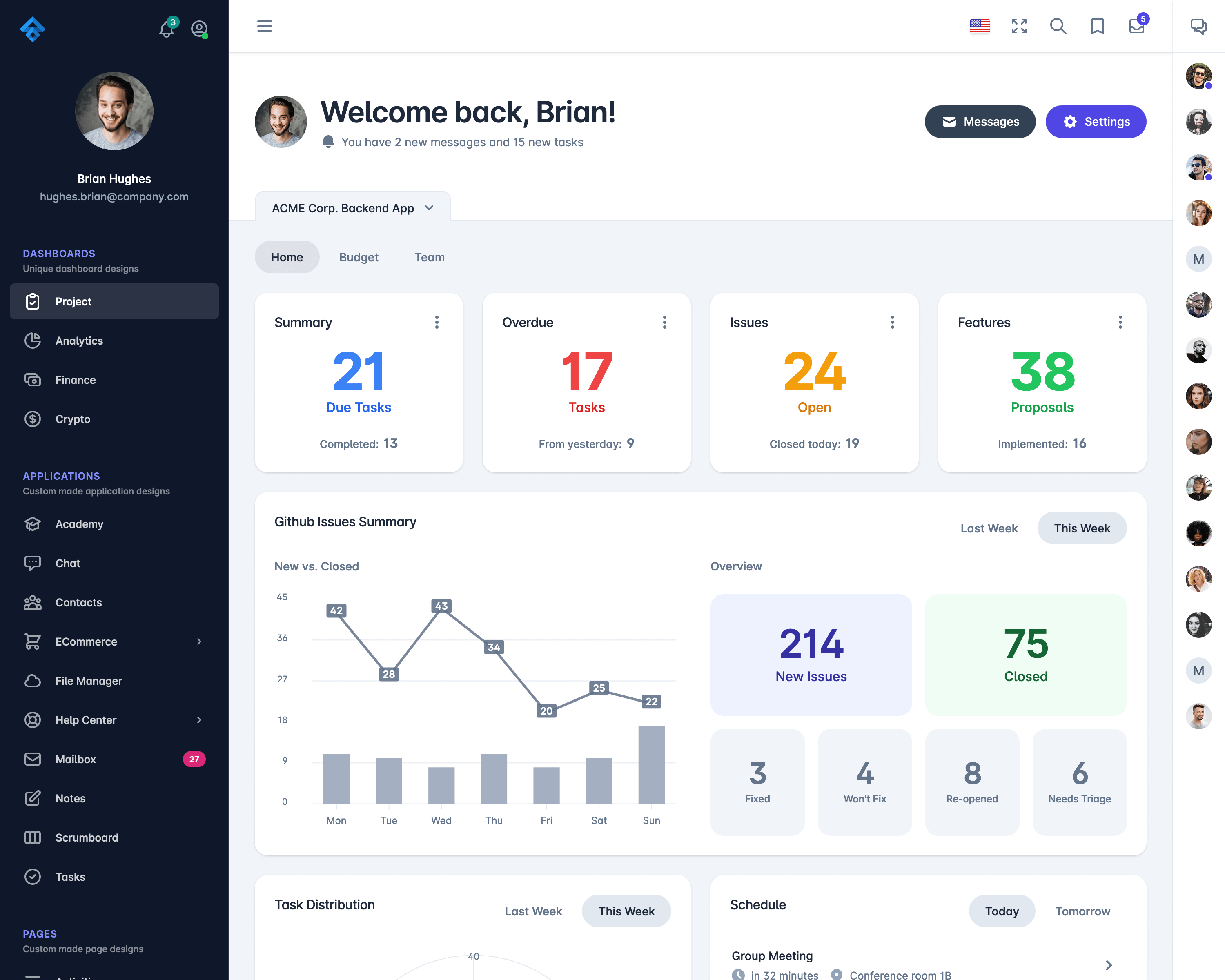Select the Budget tab

click(358, 257)
